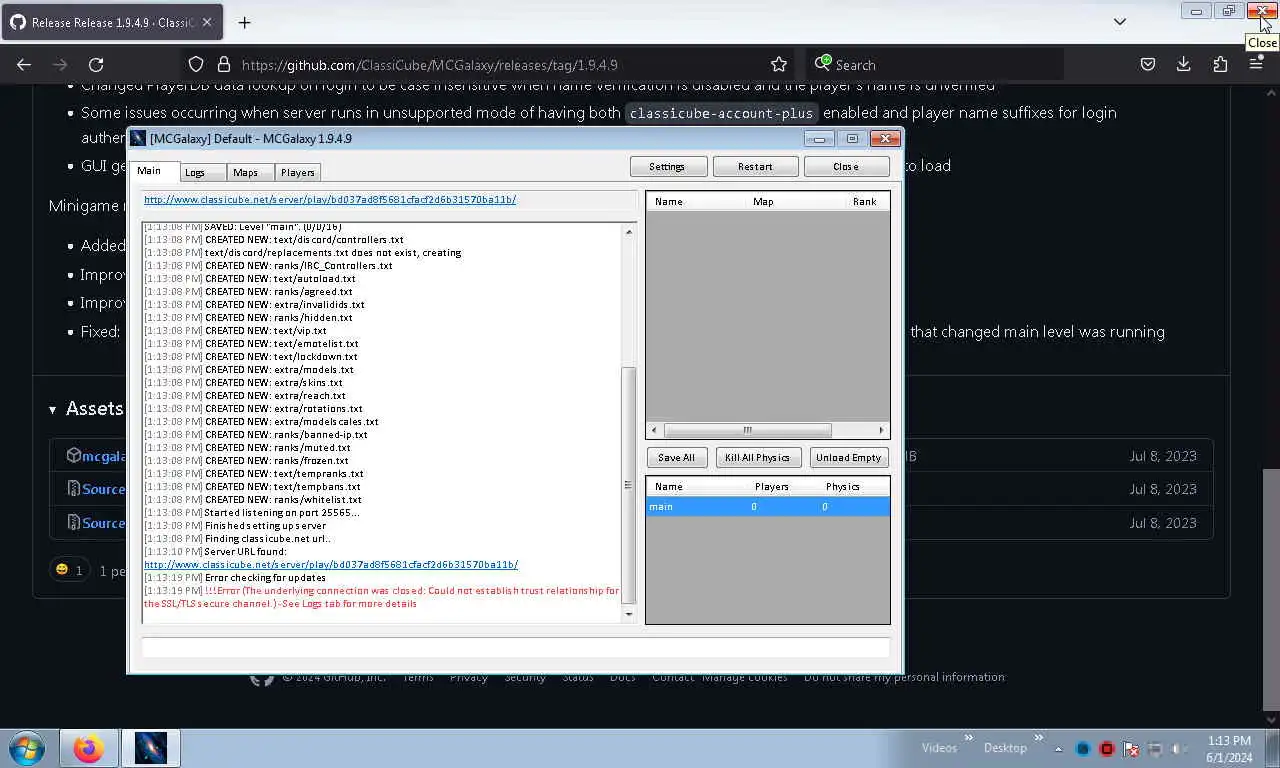
Task: Go back in Firefox with the back arrow
Action: tap(24, 65)
